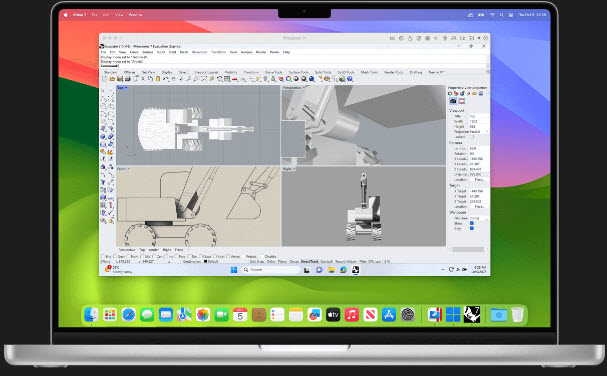Viewport: 607px width, 376px height.
Task: Enable the End object snap checkbox
Action: coord(103,256)
